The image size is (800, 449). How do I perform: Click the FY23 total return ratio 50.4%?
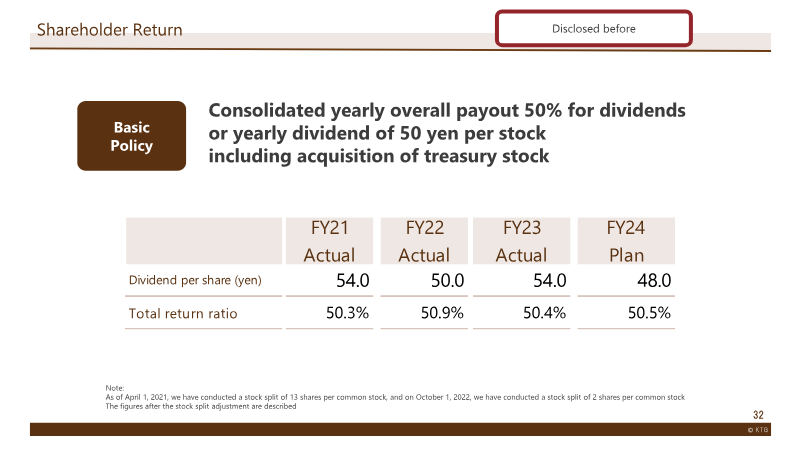click(544, 313)
